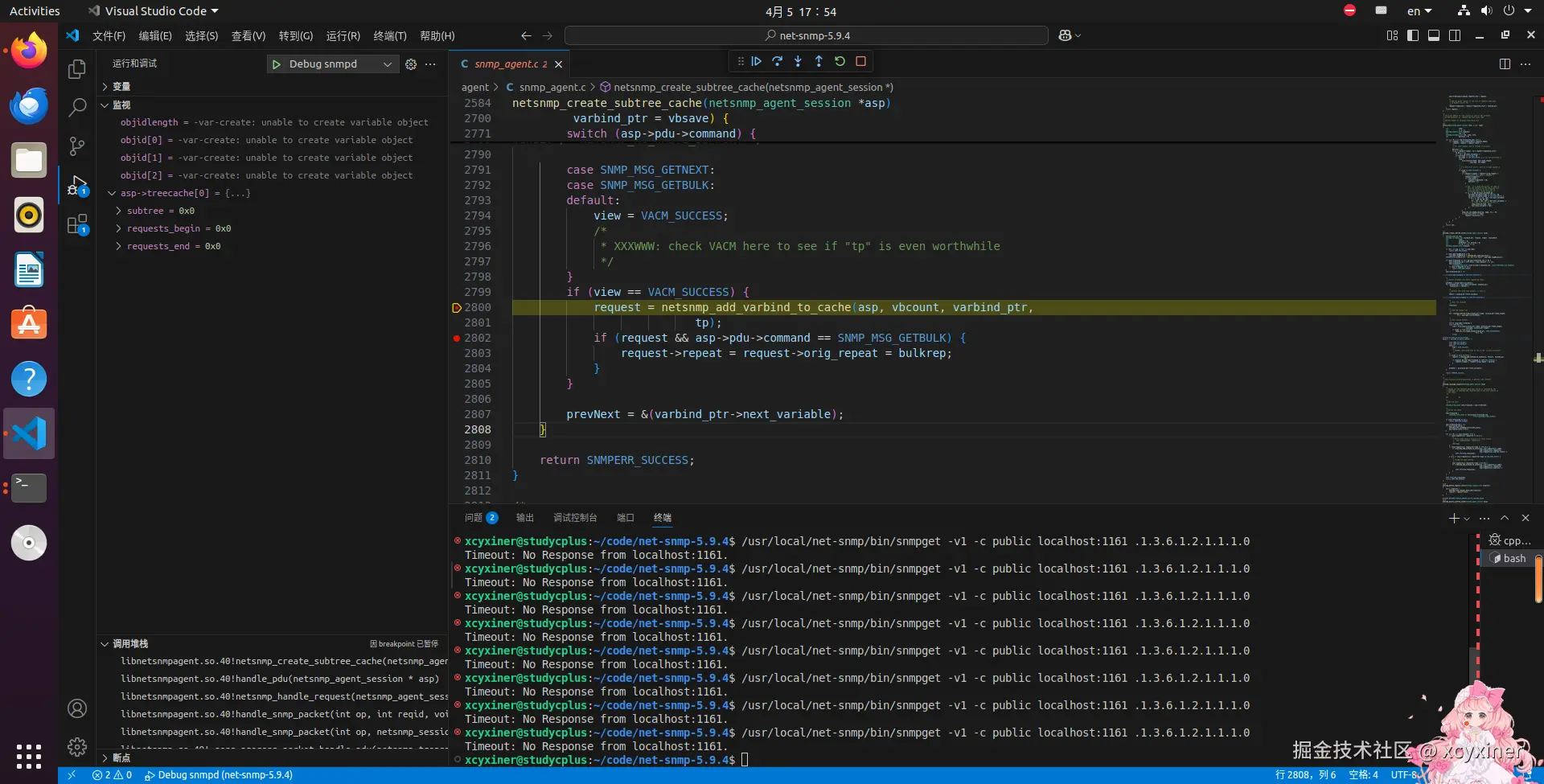Open launch.json with the gear icon
The height and width of the screenshot is (784, 1544).
point(411,64)
